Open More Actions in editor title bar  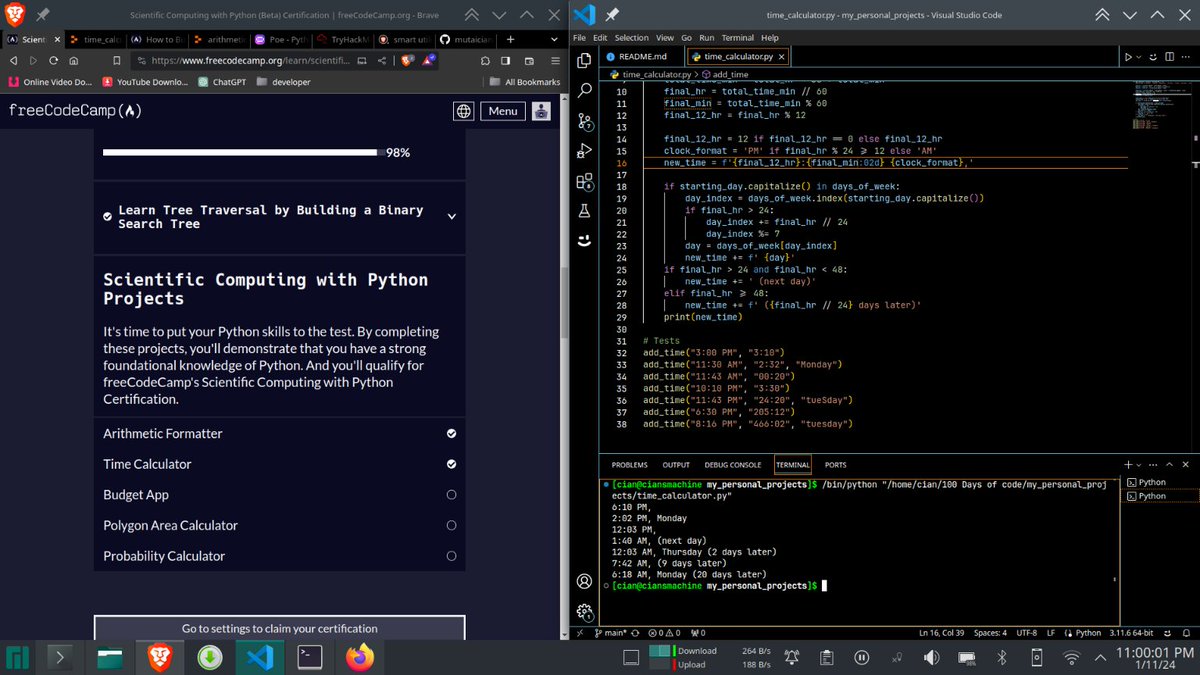(1185, 57)
